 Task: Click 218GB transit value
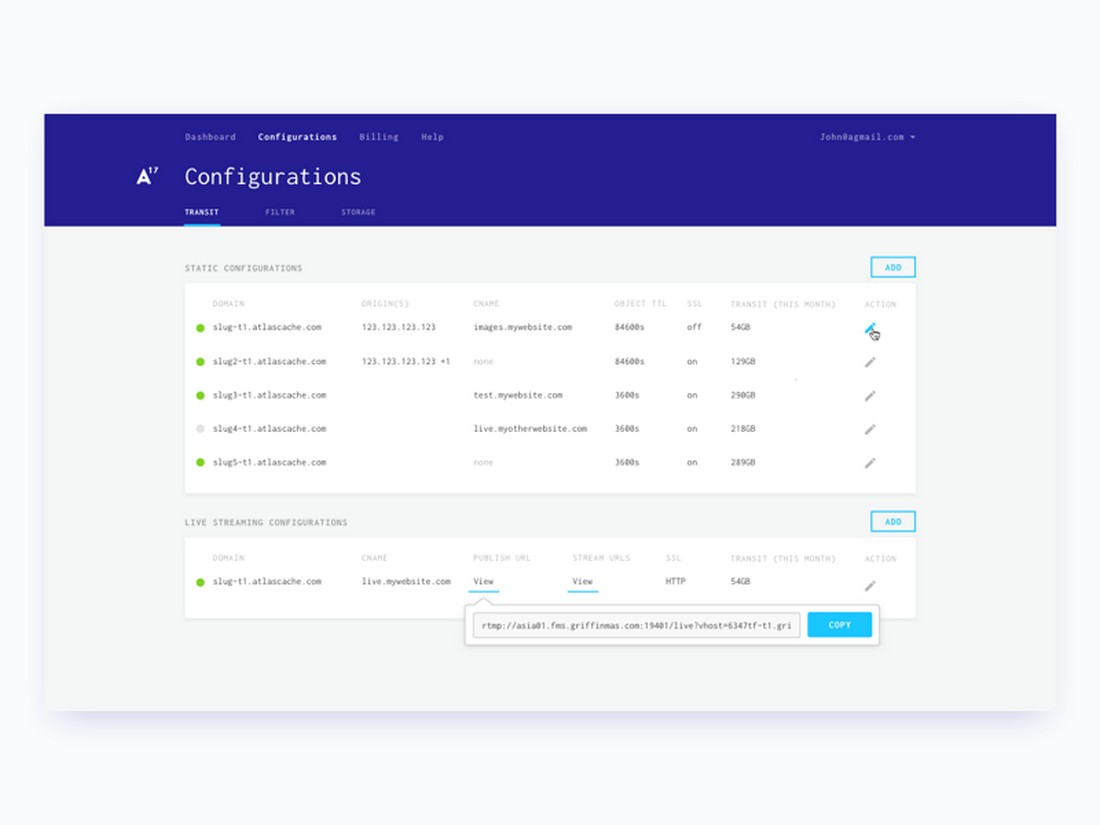pos(743,429)
